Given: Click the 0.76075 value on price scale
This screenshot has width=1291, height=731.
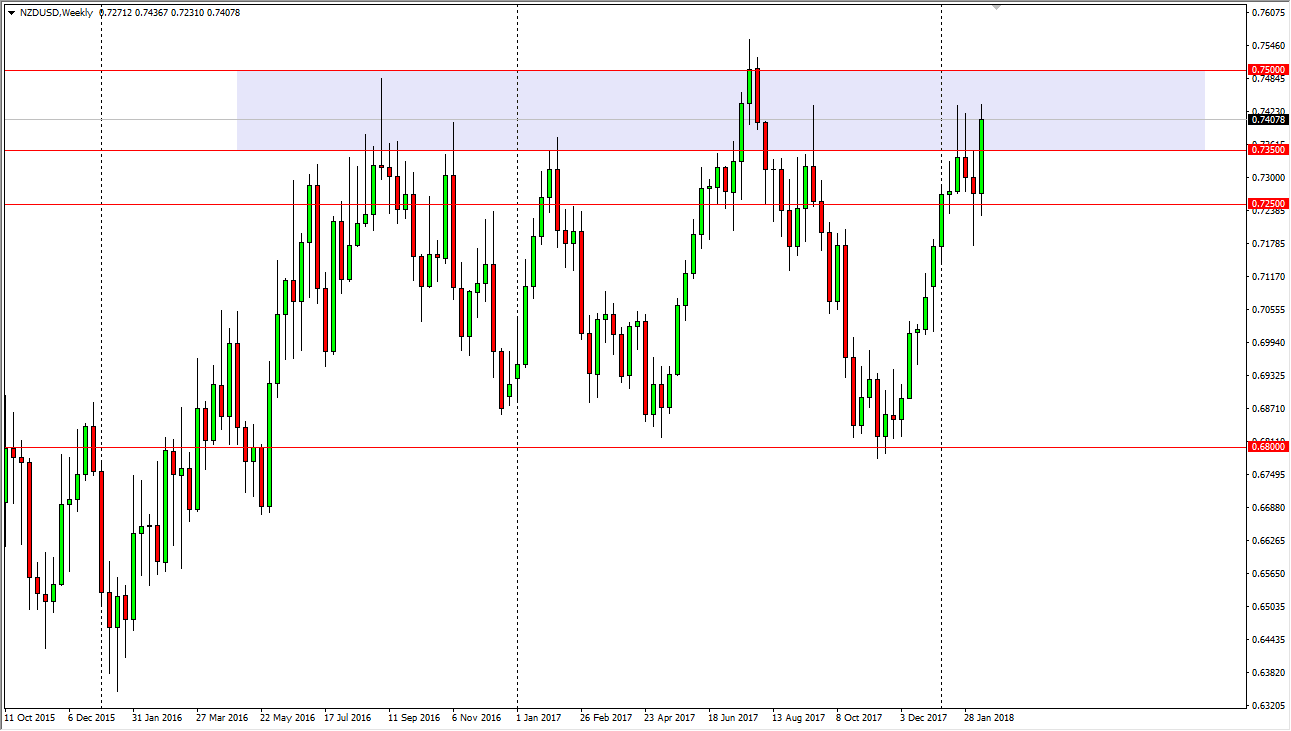Looking at the screenshot, I should [x=1267, y=13].
